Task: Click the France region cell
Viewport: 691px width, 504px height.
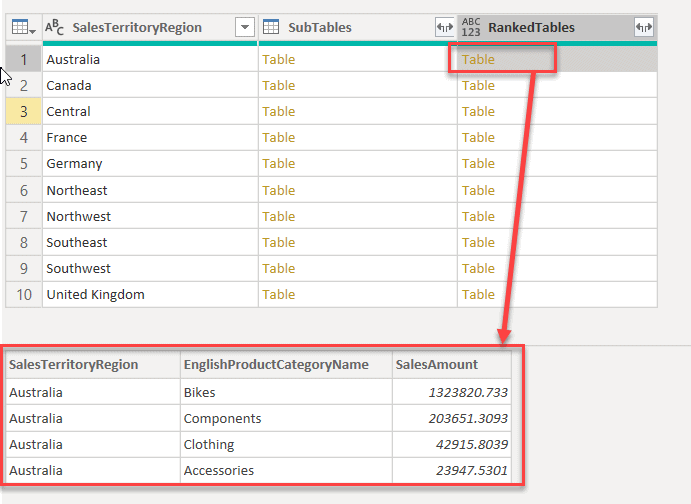Action: click(67, 137)
